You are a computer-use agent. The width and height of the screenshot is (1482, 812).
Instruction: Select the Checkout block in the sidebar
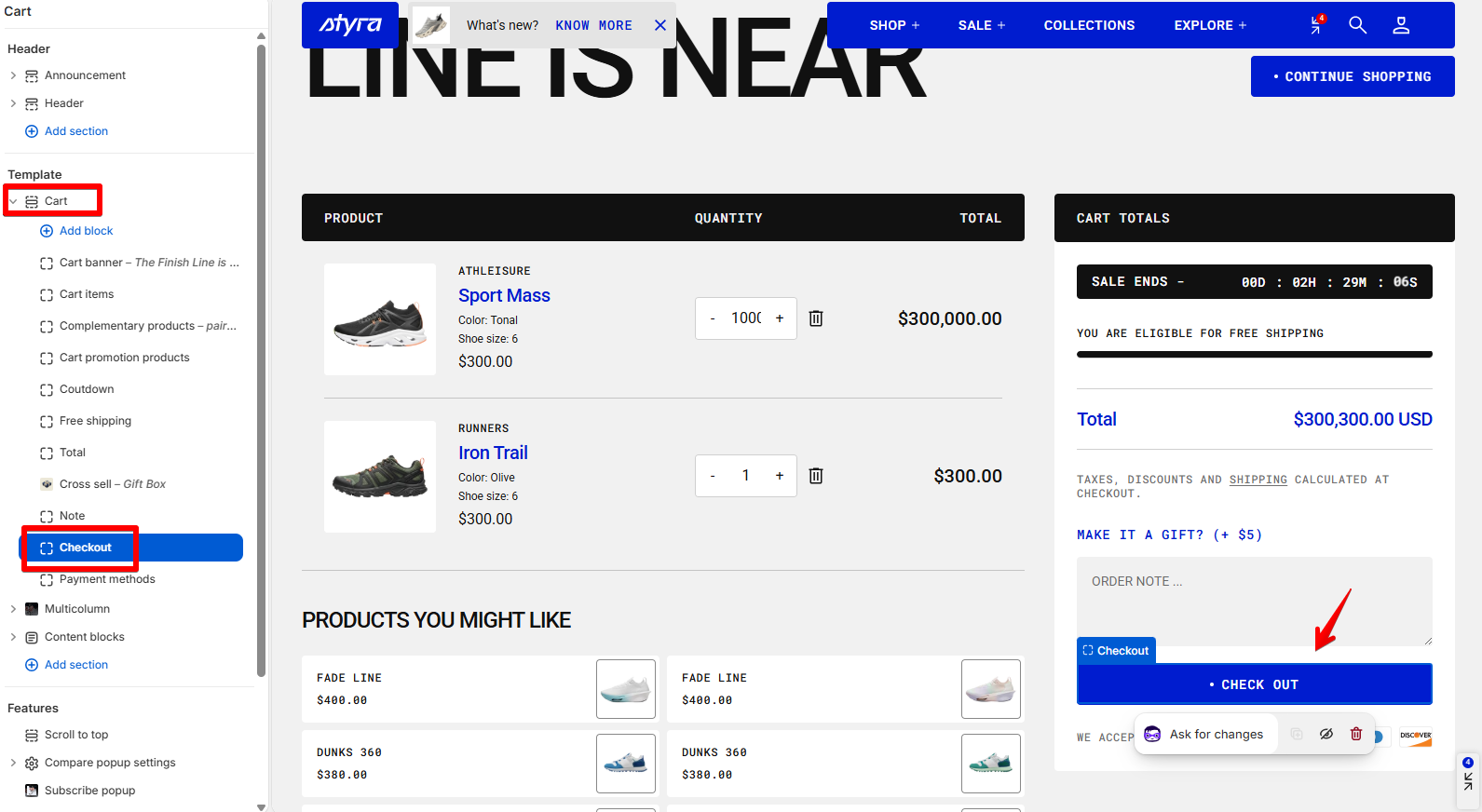132,548
